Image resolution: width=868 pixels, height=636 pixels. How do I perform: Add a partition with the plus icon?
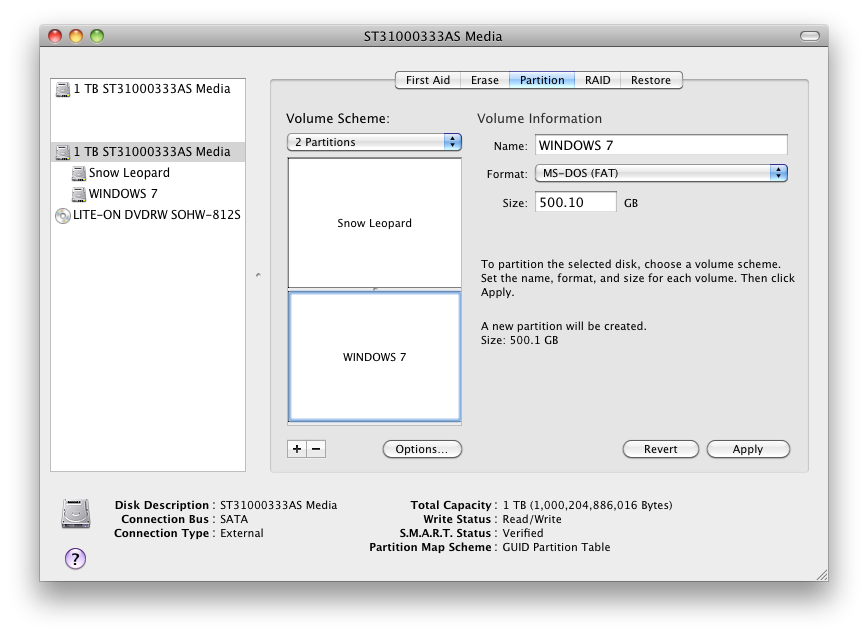(295, 449)
